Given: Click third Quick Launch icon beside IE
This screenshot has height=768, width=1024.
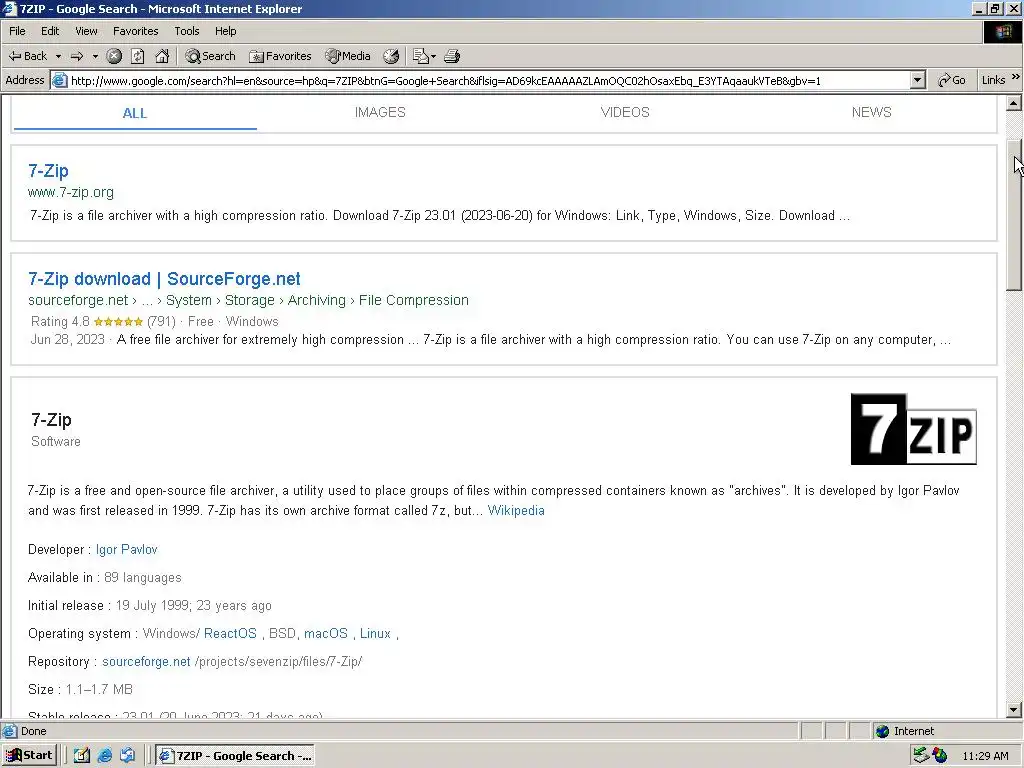Looking at the screenshot, I should point(127,756).
